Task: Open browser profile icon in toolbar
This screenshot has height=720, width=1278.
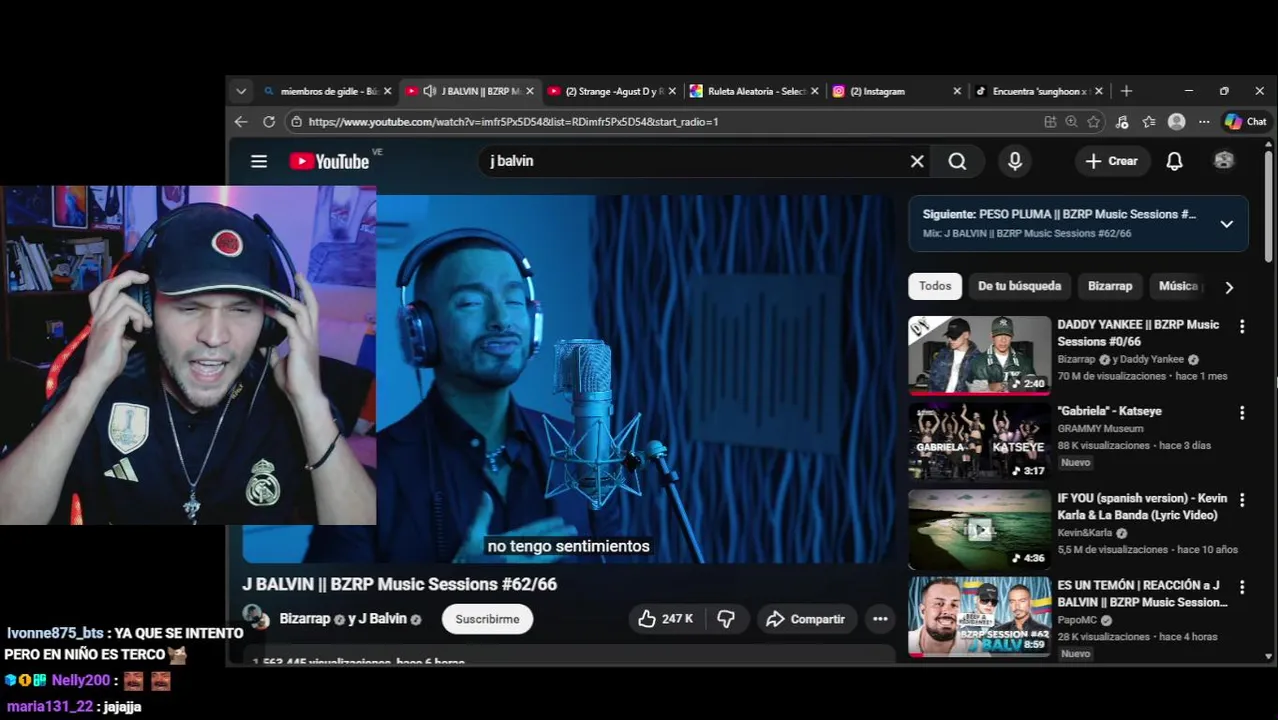Action: tap(1177, 121)
